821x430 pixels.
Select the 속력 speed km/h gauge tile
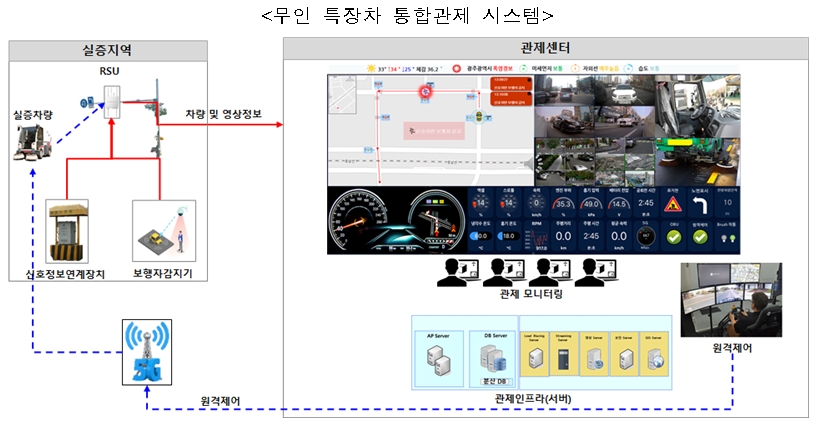tap(536, 203)
